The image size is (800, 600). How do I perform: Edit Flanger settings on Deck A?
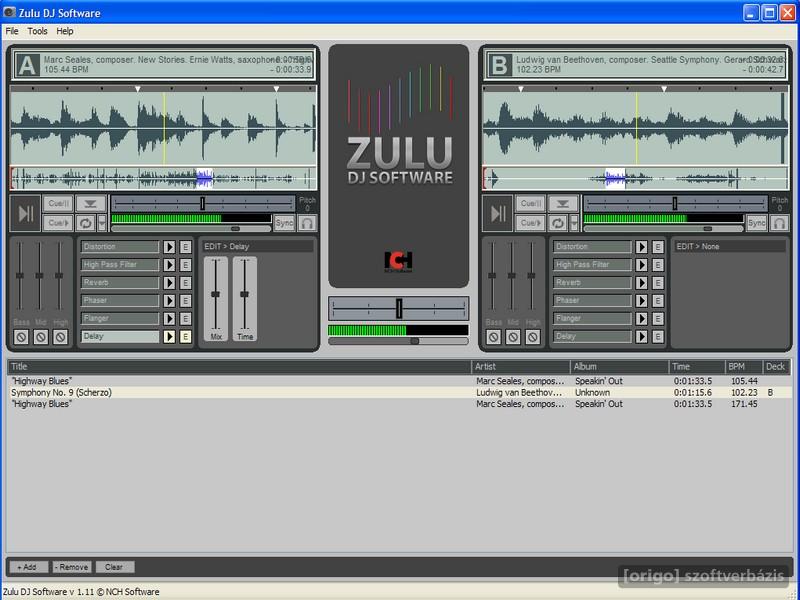[186, 318]
